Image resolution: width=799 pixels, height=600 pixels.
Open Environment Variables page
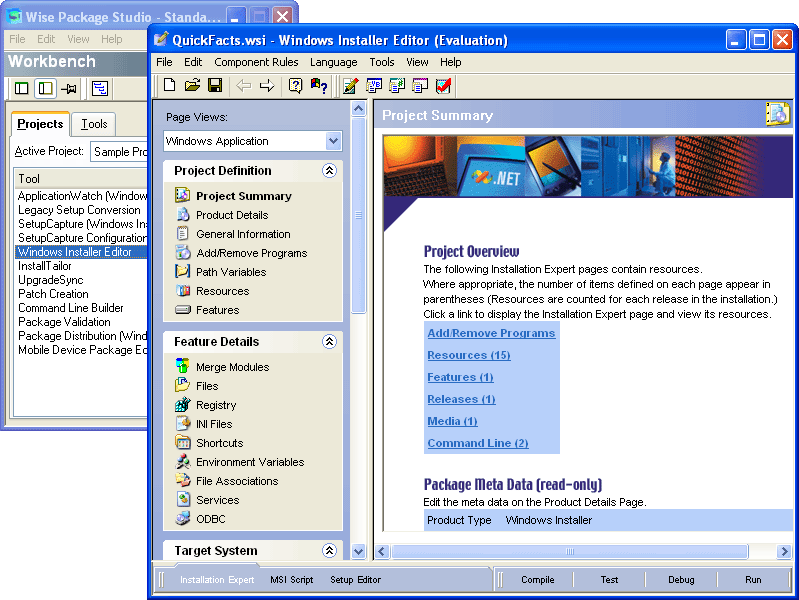click(250, 462)
